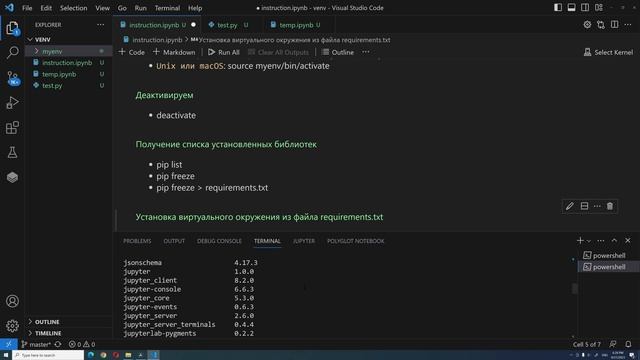Click the split cell icon

click(x=584, y=206)
